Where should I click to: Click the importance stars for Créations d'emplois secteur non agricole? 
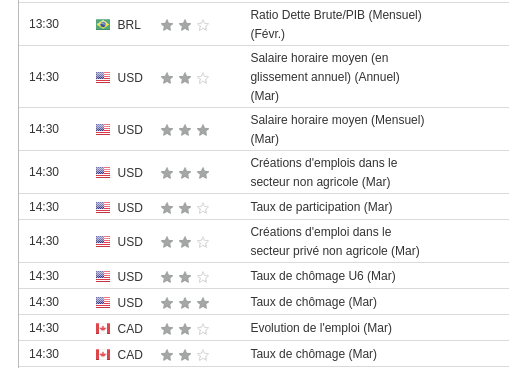coord(185,173)
